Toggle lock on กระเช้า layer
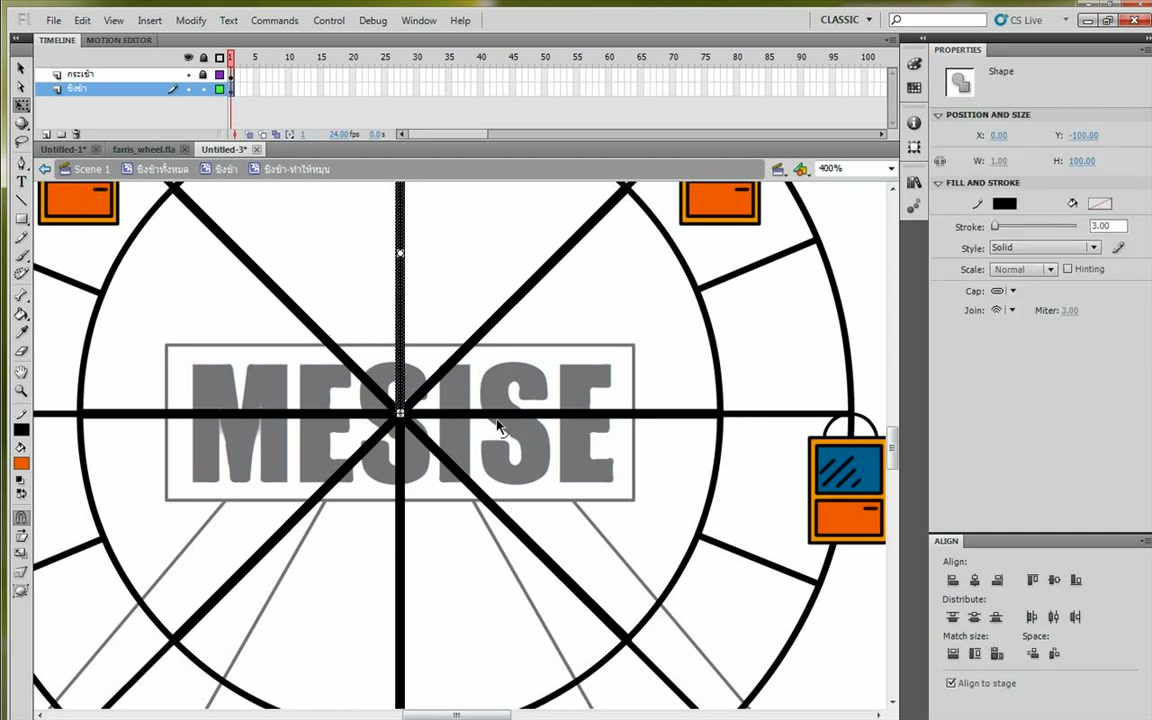 coord(204,74)
